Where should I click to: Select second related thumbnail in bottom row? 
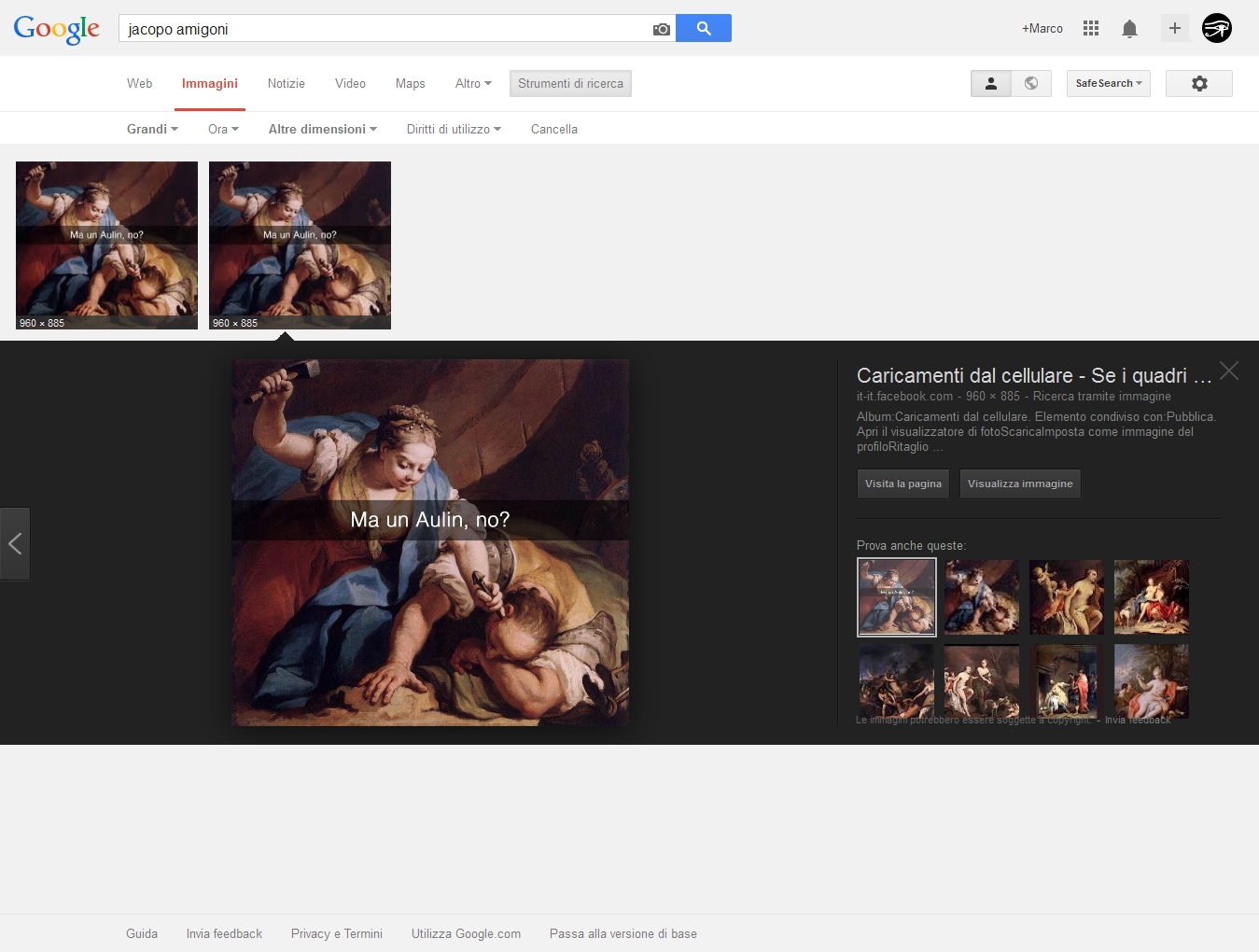982,681
